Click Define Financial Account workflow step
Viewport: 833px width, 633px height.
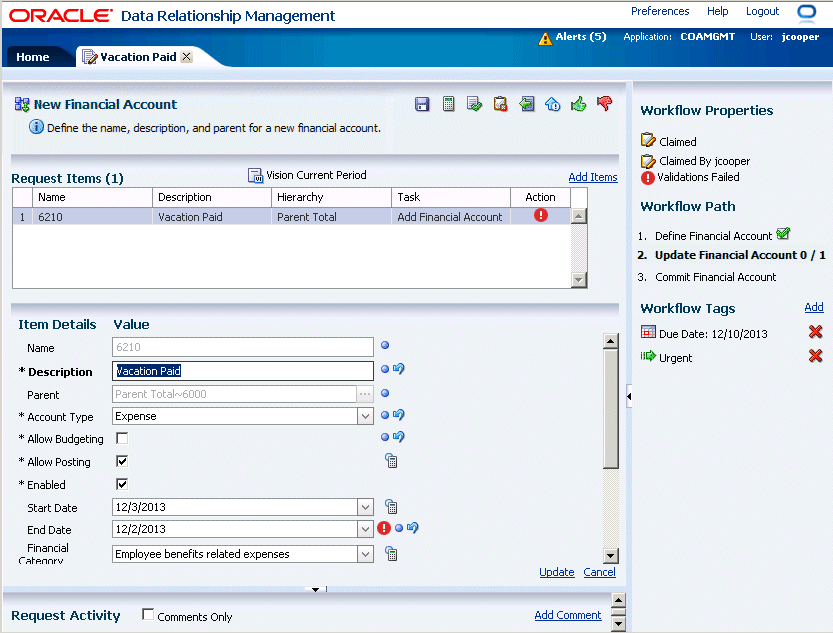pyautogui.click(x=713, y=236)
